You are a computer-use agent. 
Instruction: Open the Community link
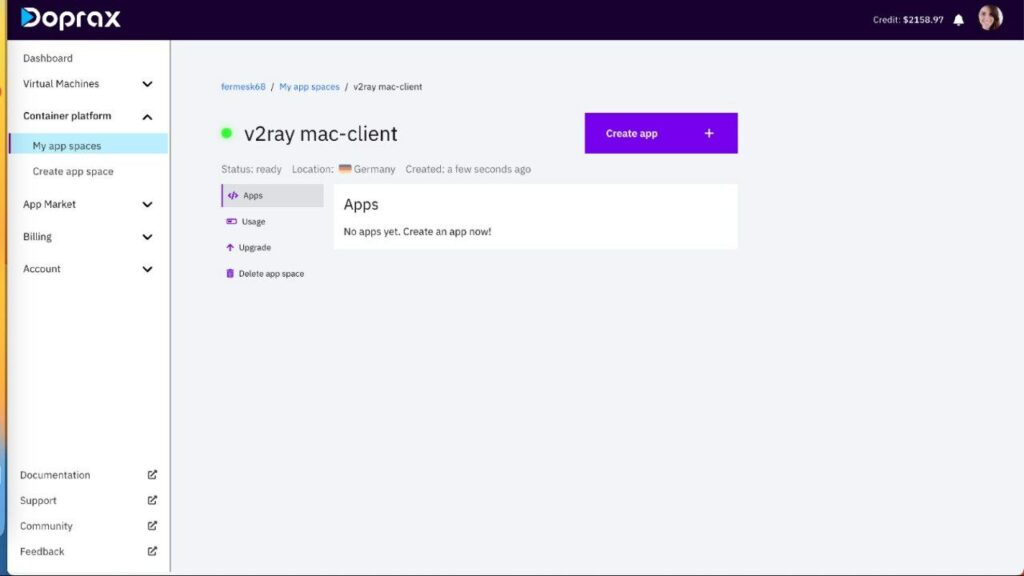[x=46, y=526]
